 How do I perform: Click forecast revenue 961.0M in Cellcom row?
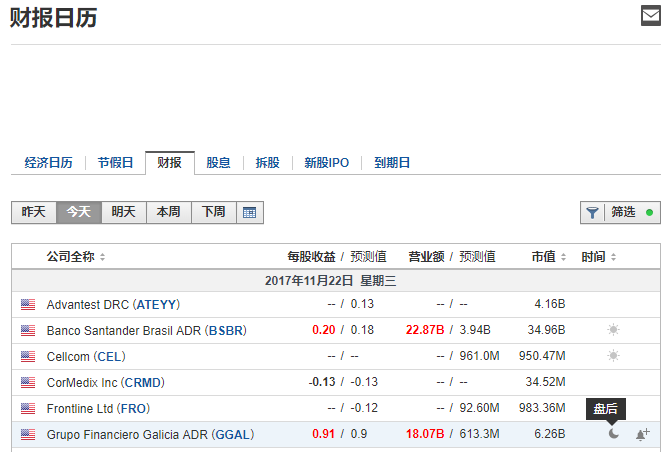479,356
